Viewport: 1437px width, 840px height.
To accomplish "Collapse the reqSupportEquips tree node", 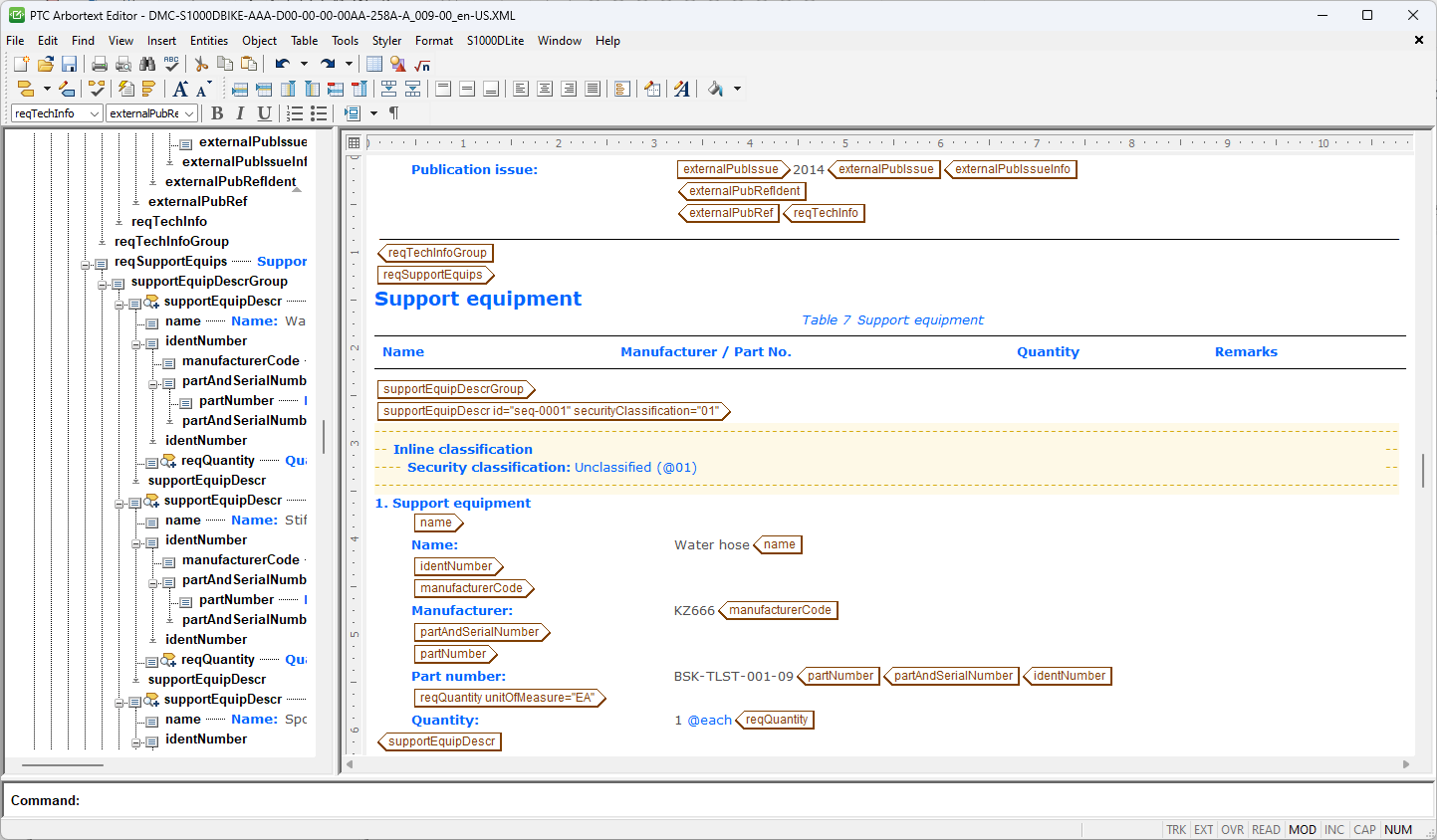I will (86, 264).
